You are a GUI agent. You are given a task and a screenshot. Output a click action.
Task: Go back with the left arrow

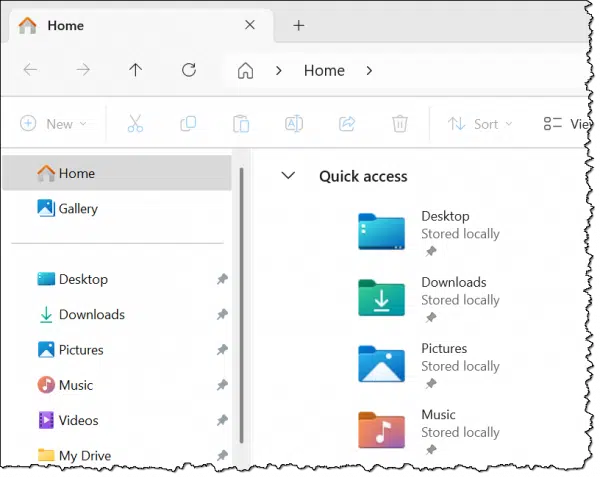pos(30,70)
